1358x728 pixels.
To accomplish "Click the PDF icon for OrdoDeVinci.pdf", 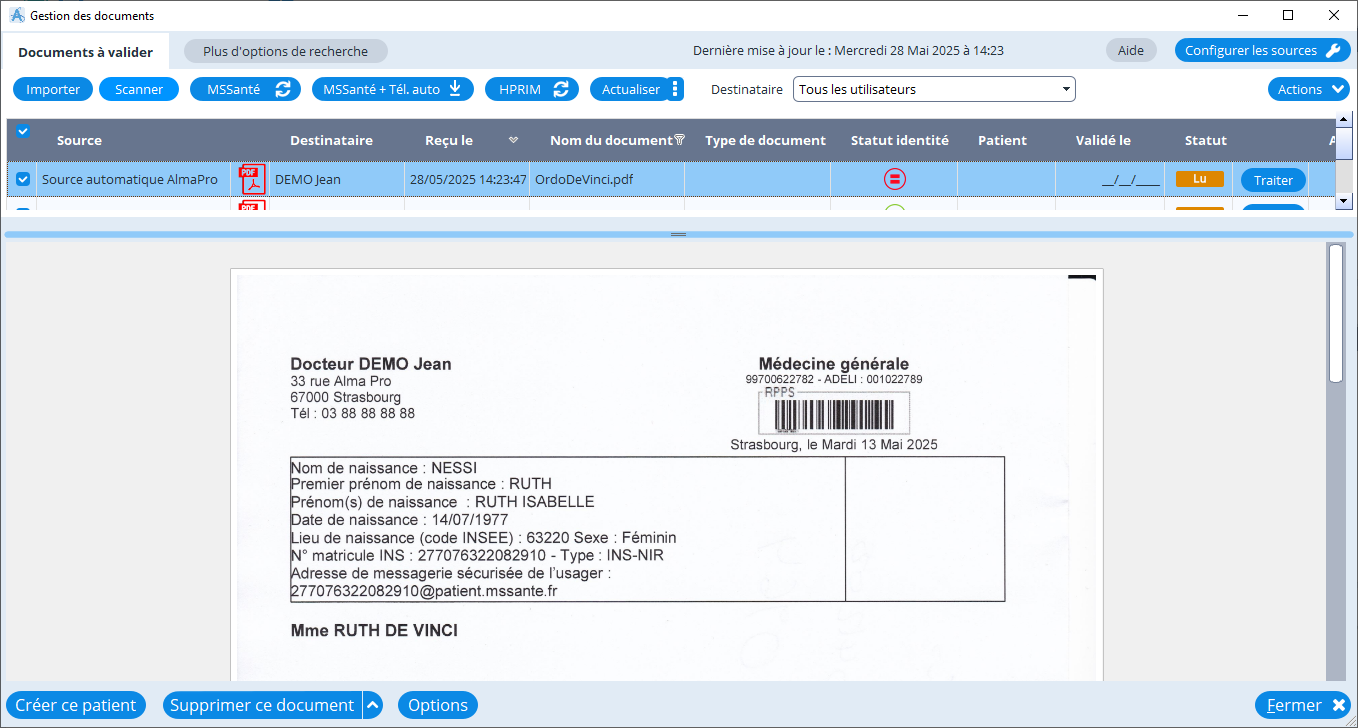I will (252, 180).
